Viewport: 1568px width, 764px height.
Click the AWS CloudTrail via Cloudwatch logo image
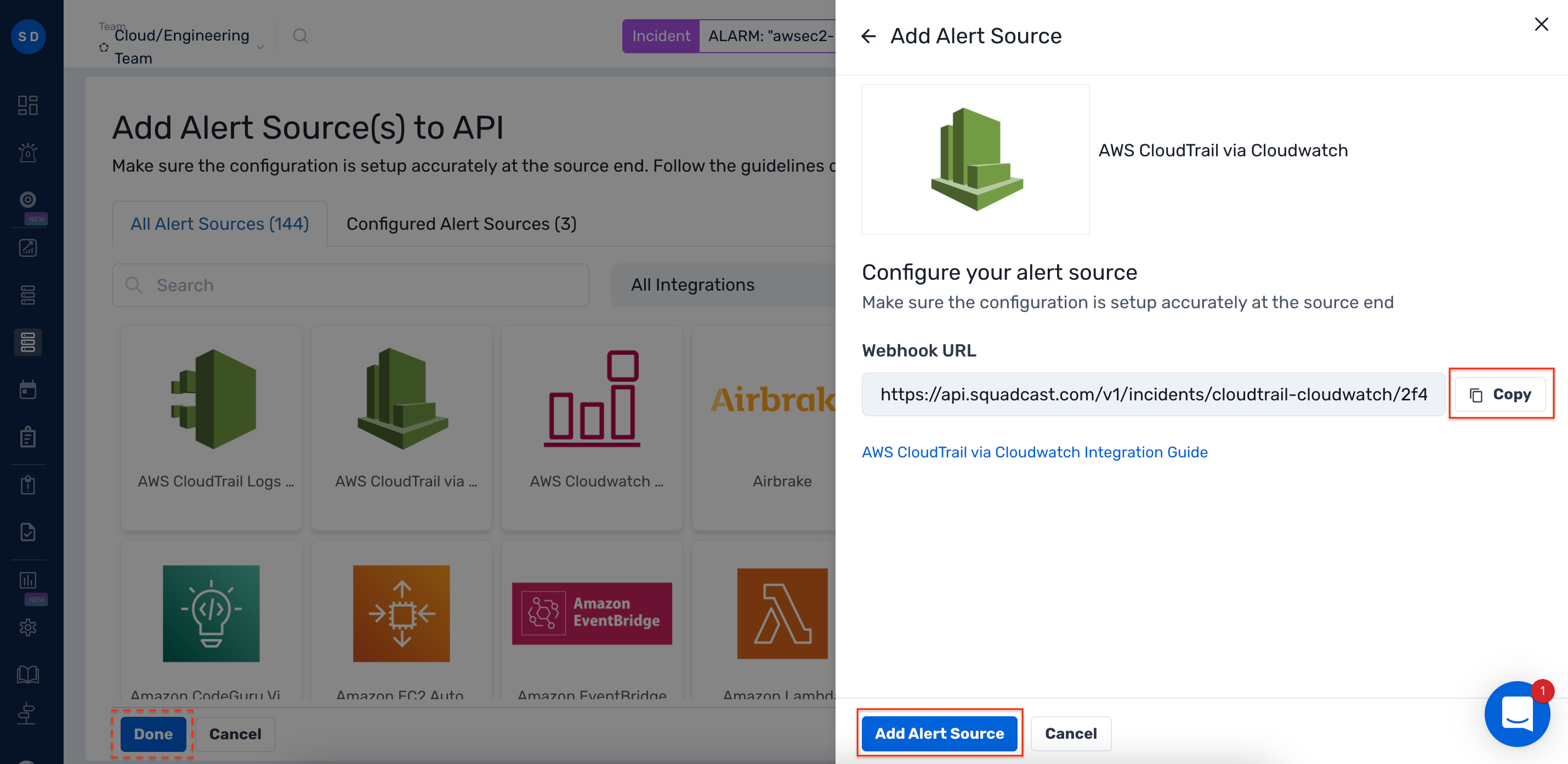976,160
